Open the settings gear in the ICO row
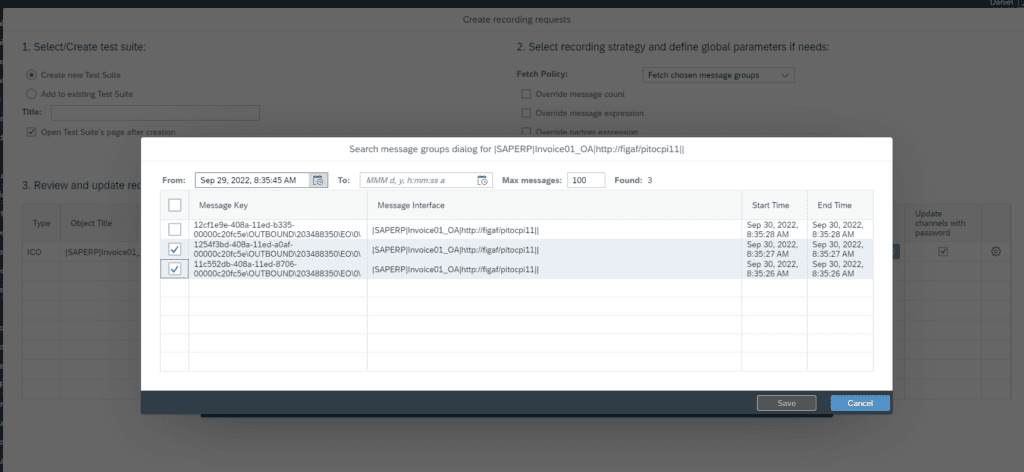 (996, 251)
